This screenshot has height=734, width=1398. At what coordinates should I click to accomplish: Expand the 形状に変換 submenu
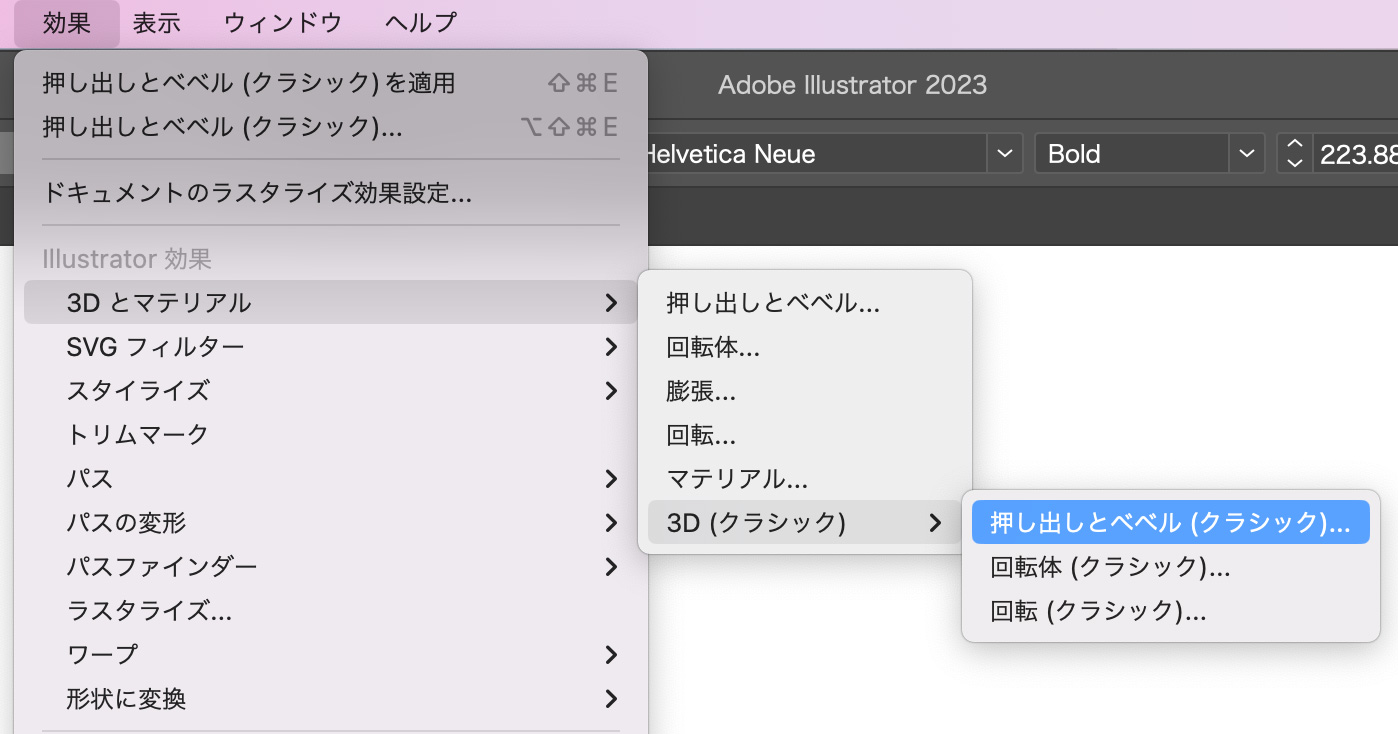(331, 698)
